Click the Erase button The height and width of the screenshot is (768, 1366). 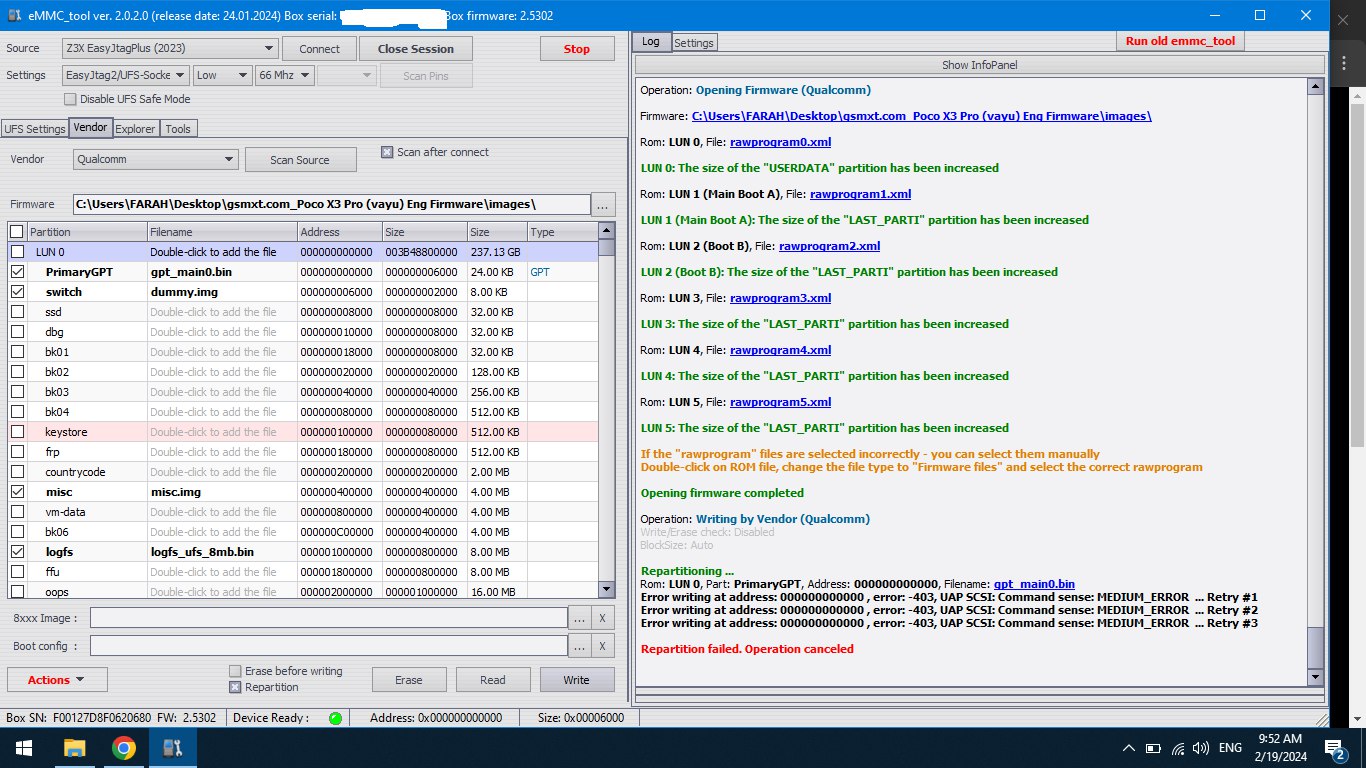point(409,680)
